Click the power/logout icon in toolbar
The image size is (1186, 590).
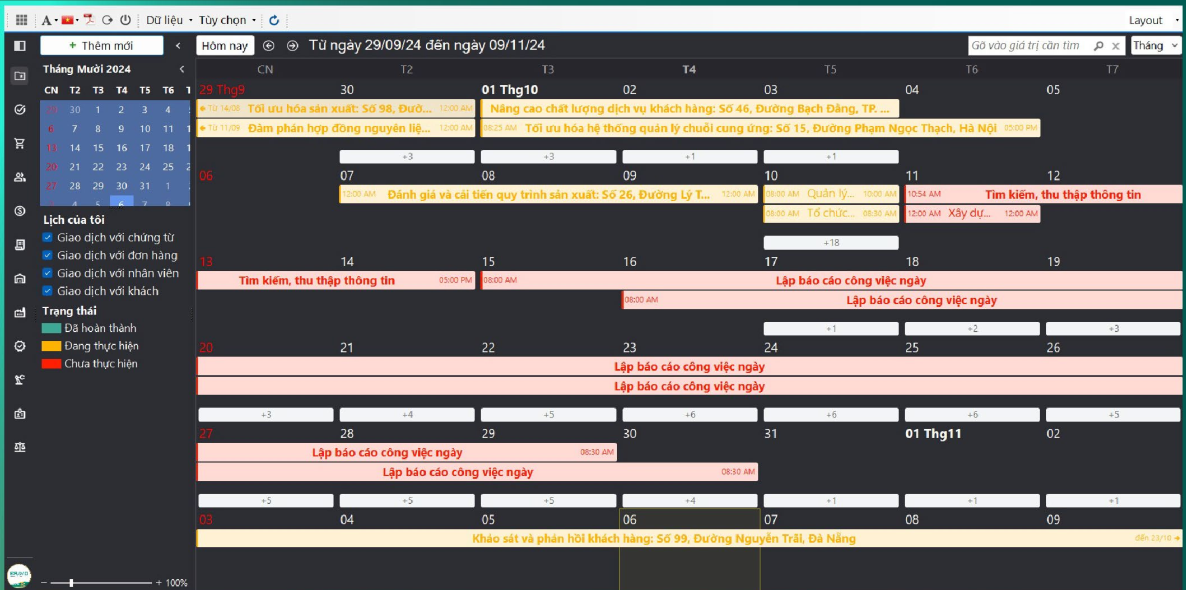(x=125, y=20)
